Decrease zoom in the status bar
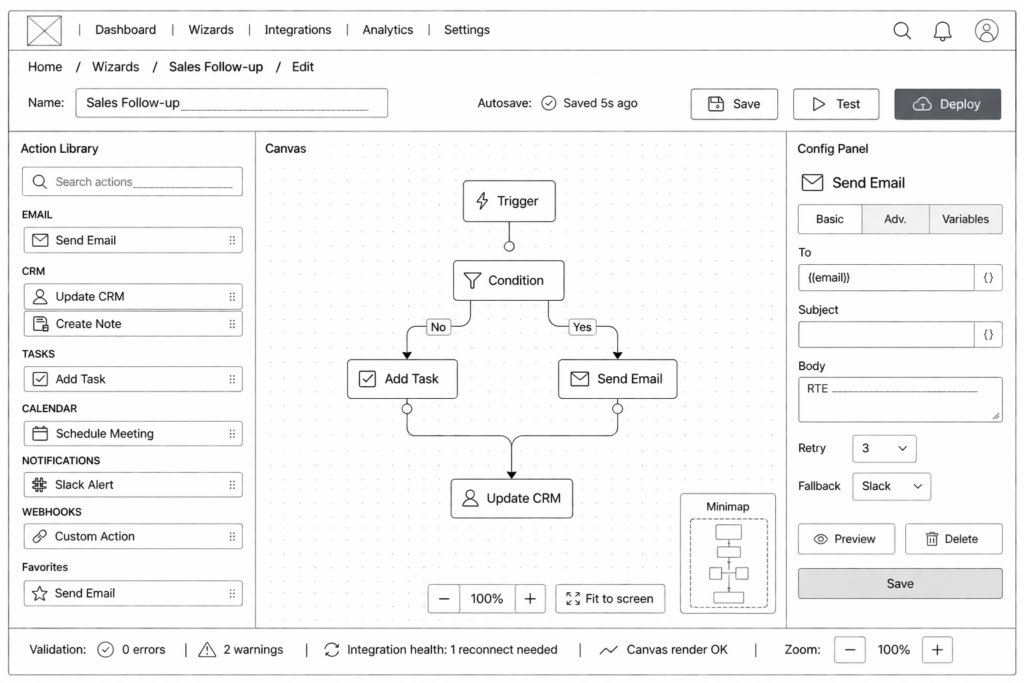The height and width of the screenshot is (683, 1024). 850,650
